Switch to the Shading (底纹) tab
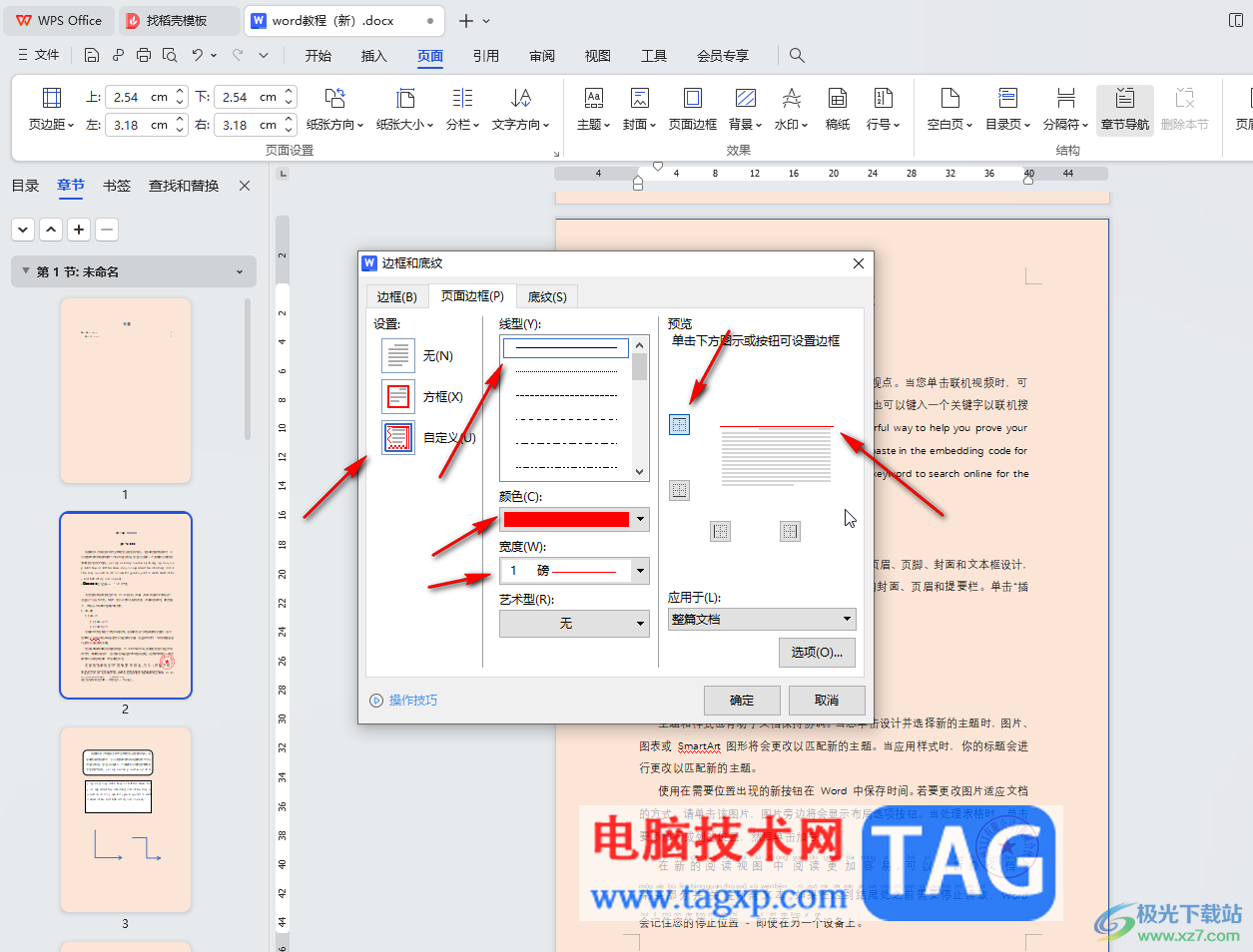The image size is (1253, 952). coord(547,296)
